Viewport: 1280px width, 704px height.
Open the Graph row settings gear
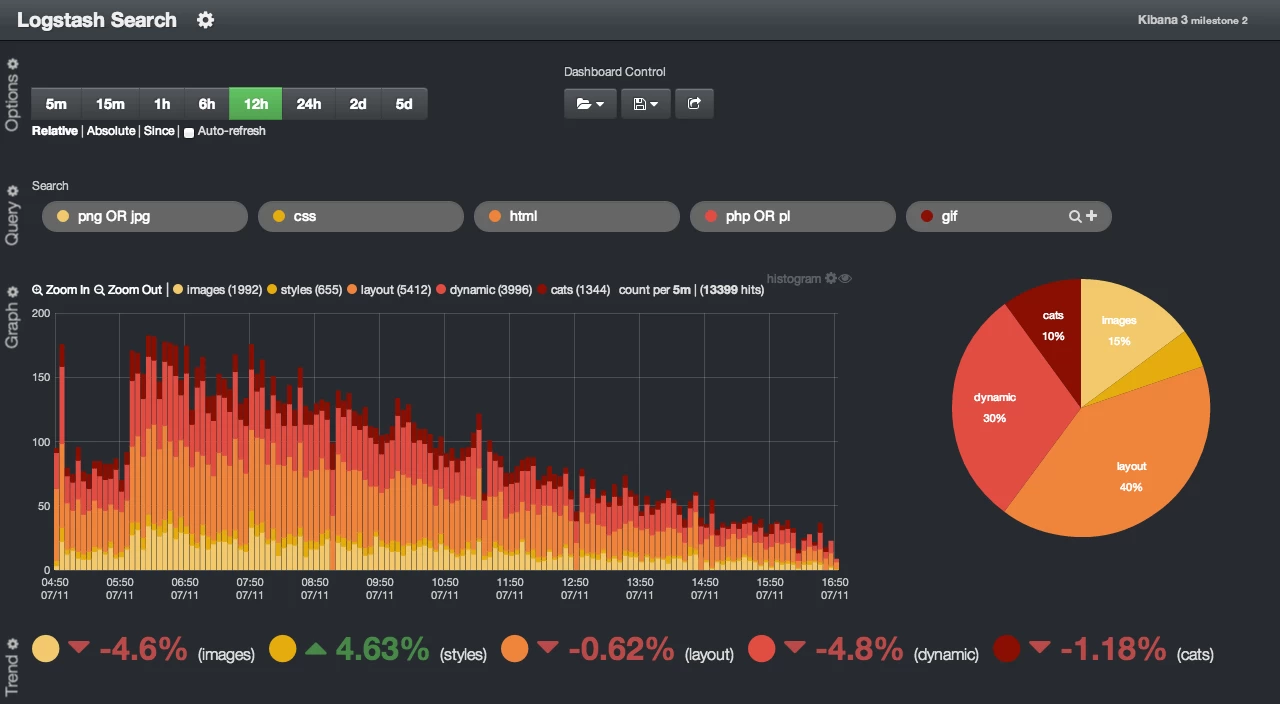(13, 292)
